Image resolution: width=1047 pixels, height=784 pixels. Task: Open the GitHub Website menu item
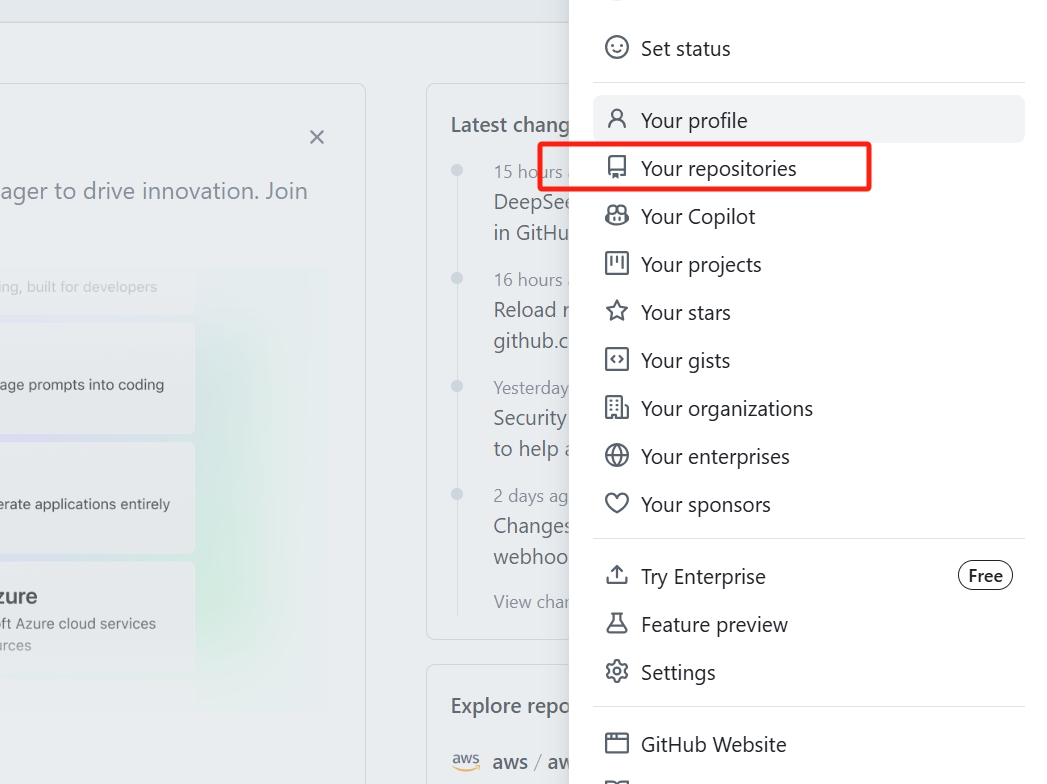713,744
